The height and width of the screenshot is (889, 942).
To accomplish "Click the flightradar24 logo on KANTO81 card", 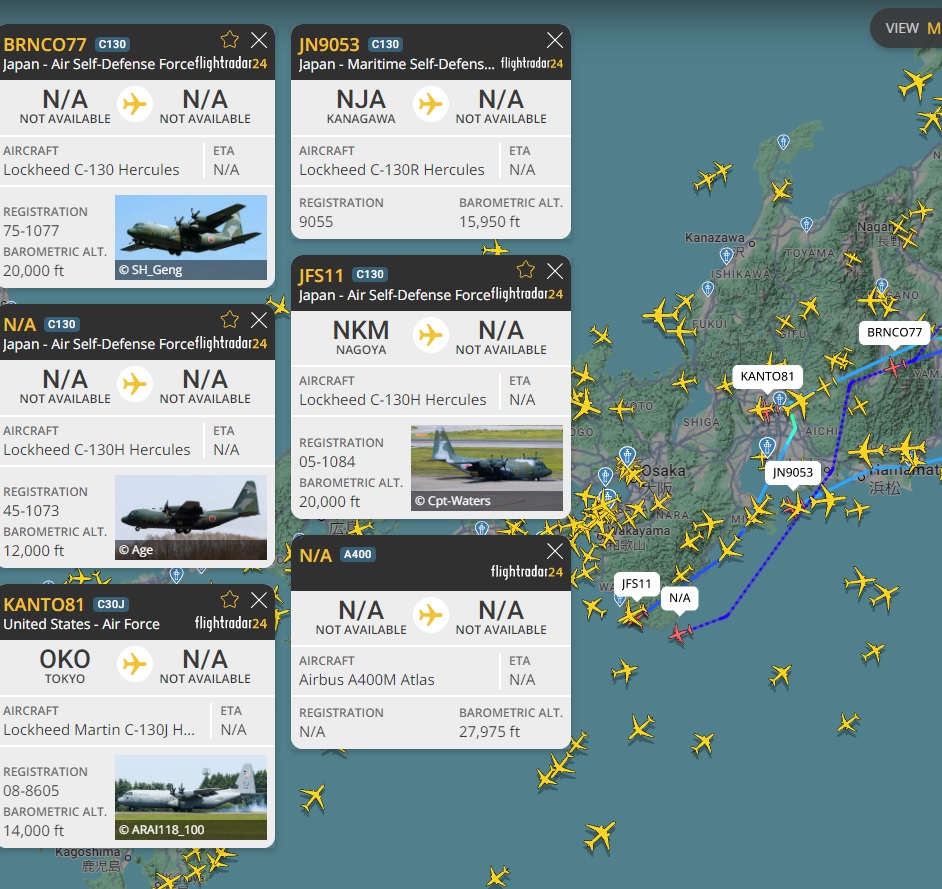I will 231,624.
